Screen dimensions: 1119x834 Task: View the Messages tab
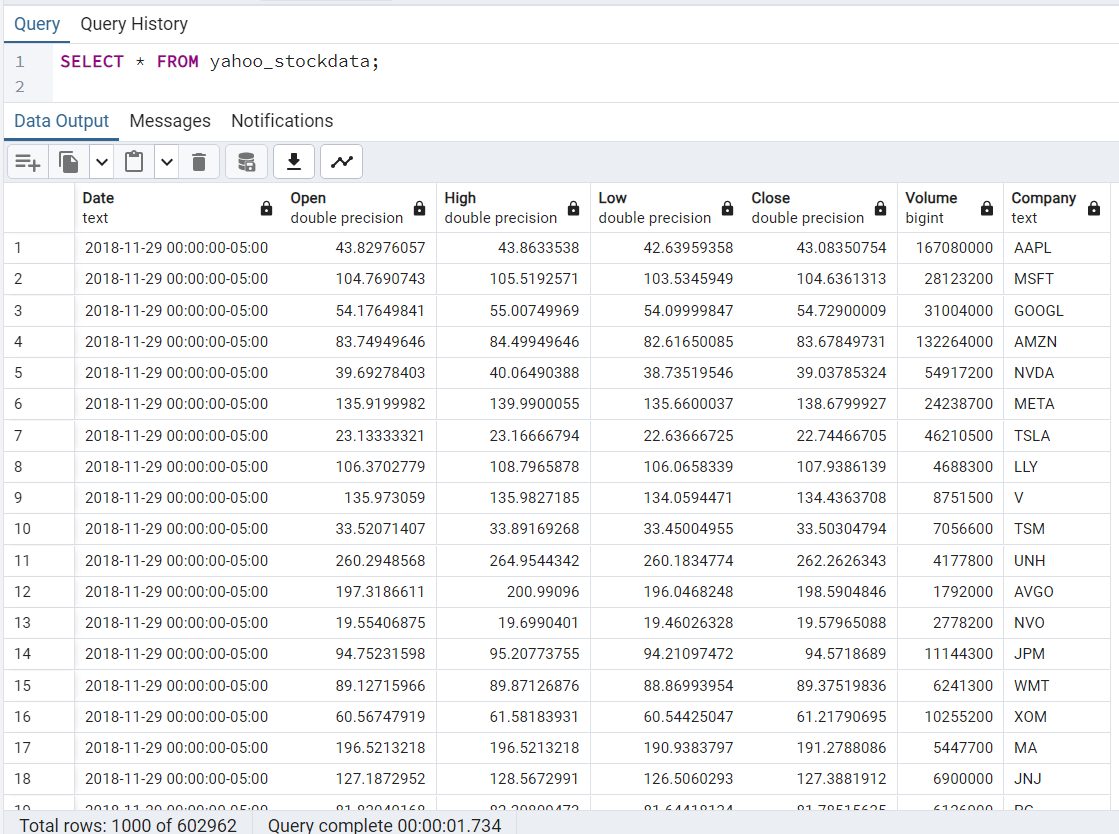tap(169, 120)
